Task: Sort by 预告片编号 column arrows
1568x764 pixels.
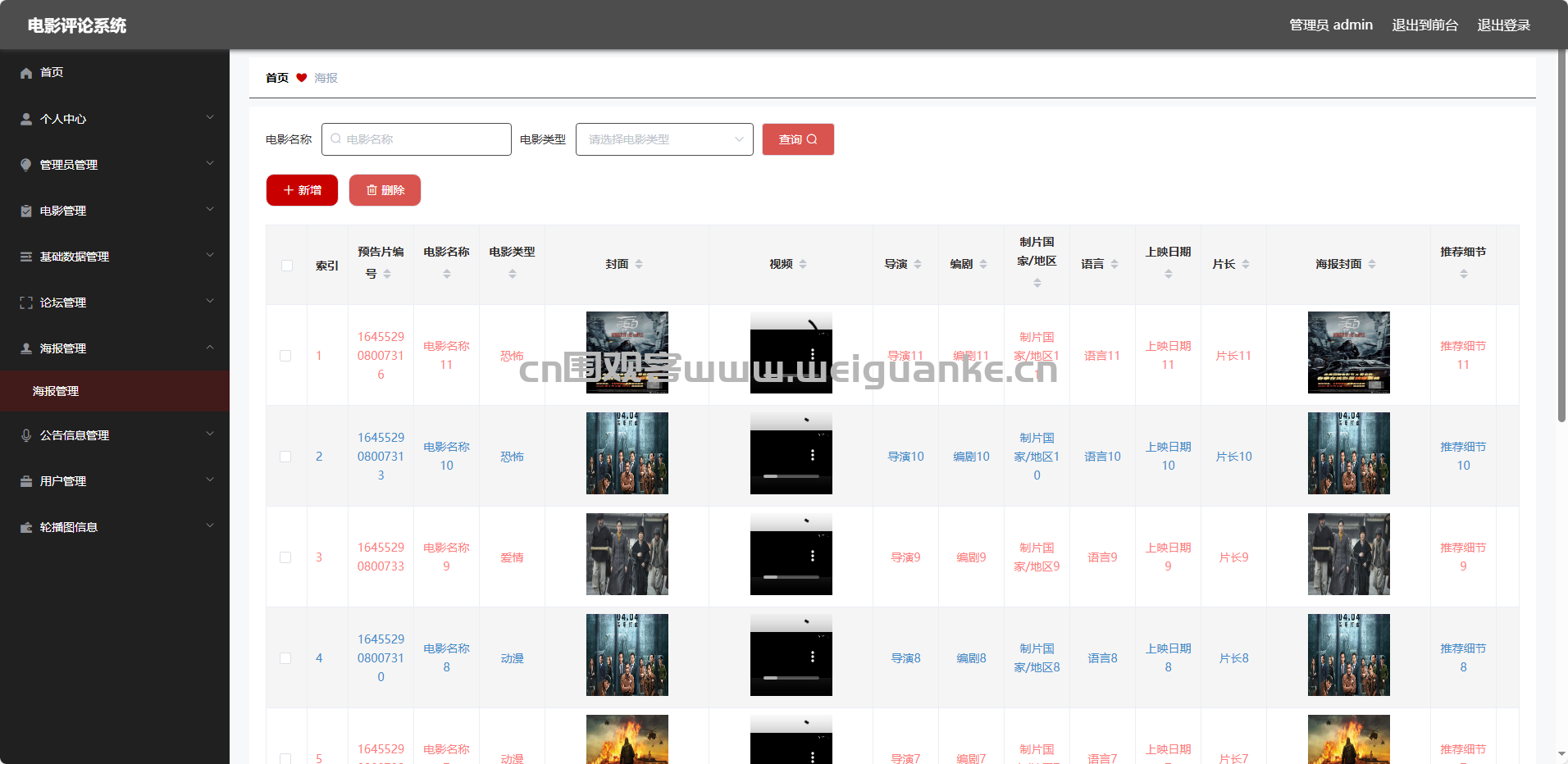Action: click(387, 274)
